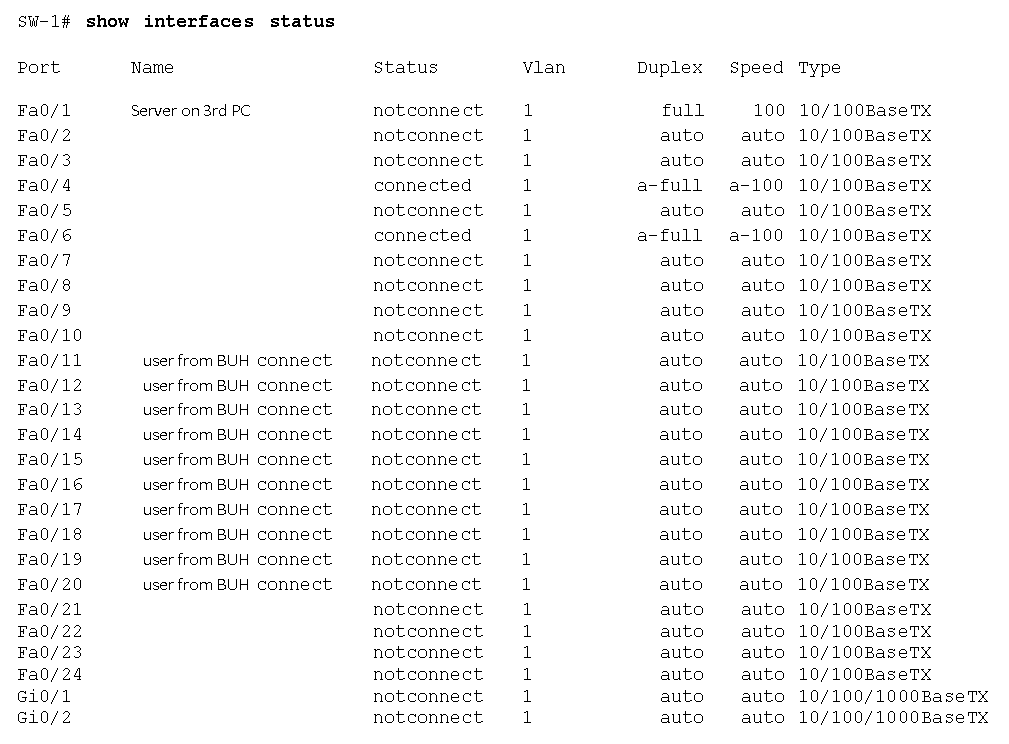Image resolution: width=1009 pixels, height=744 pixels.
Task: Click the 'Server on 3rd PC' name
Action: [190, 111]
